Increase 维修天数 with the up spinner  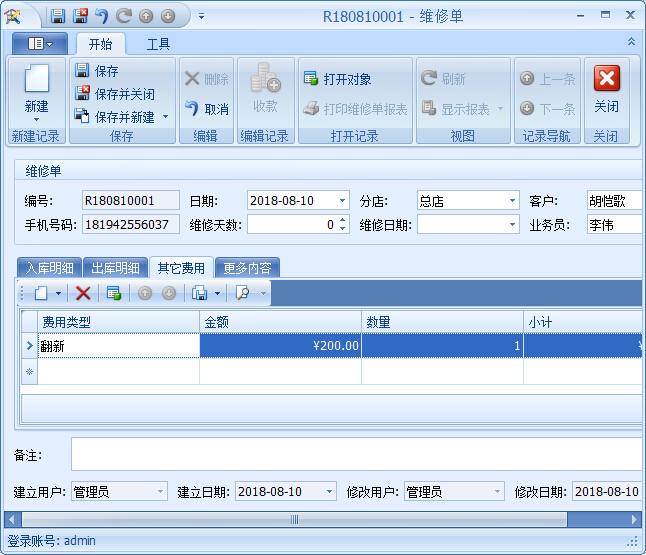(x=342, y=221)
